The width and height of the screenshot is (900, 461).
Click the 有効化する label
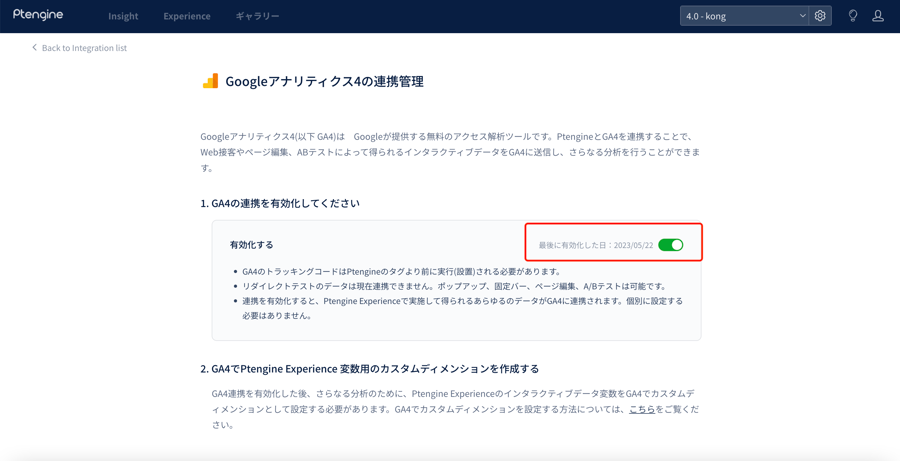(251, 245)
